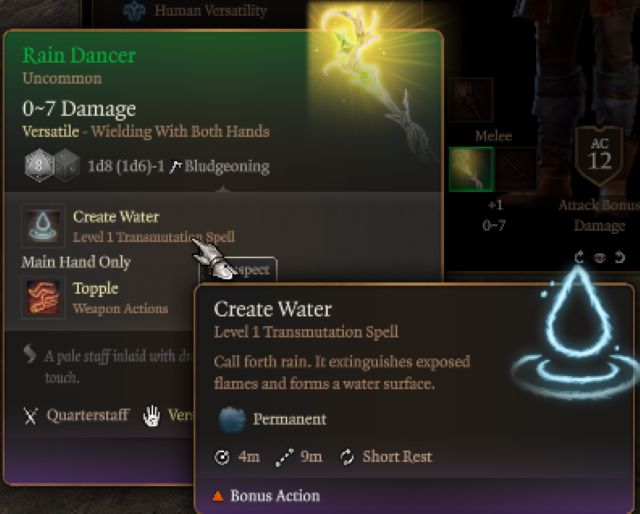Click the d8 dice icon
The width and height of the screenshot is (640, 514).
[38, 165]
